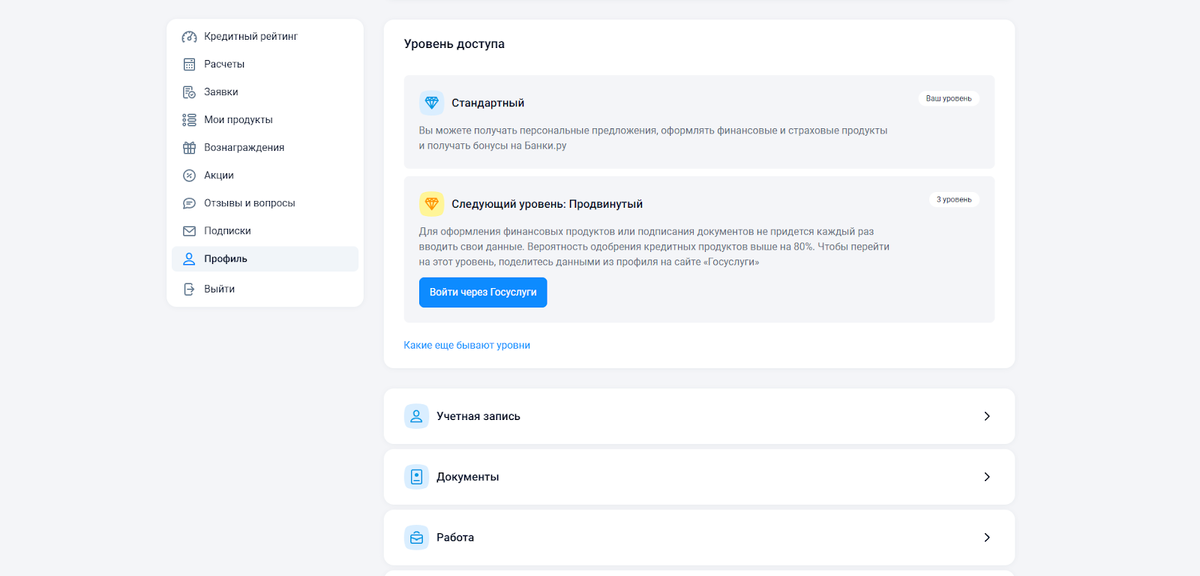
Task: Click the description starting with Для оформления финансовых
Action: 654,246
